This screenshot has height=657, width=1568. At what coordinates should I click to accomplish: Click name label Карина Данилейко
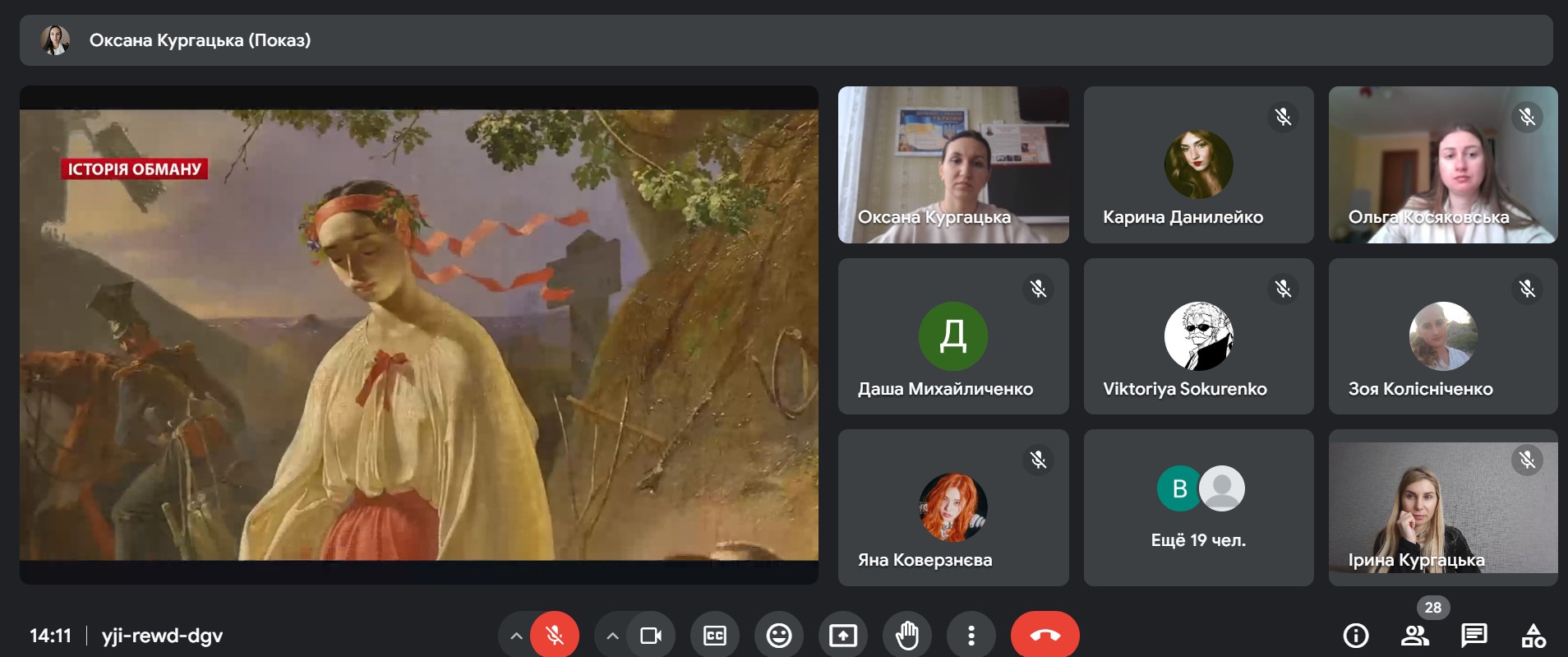pyautogui.click(x=1183, y=217)
